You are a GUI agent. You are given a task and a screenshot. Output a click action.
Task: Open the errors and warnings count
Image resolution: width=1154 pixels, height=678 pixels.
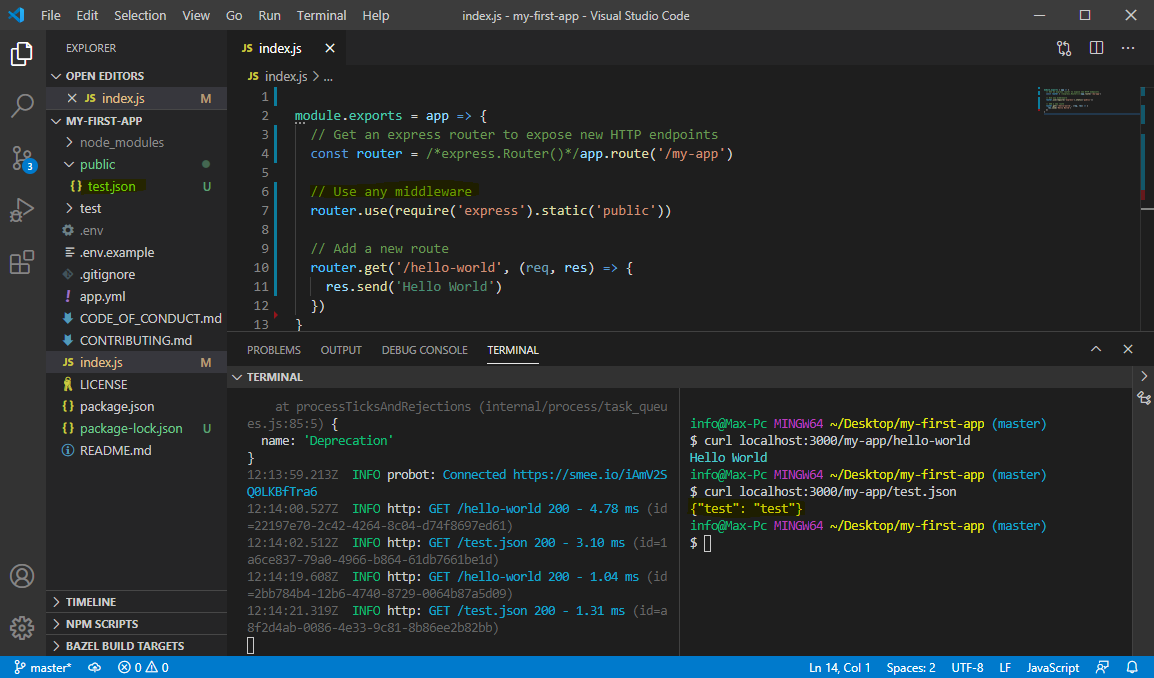point(144,668)
